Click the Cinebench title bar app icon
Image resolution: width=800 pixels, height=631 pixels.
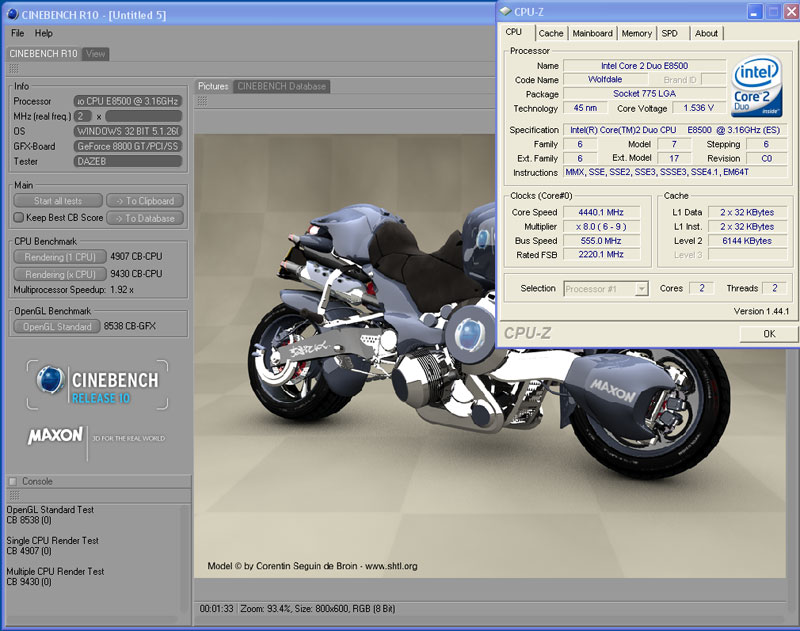coord(13,14)
